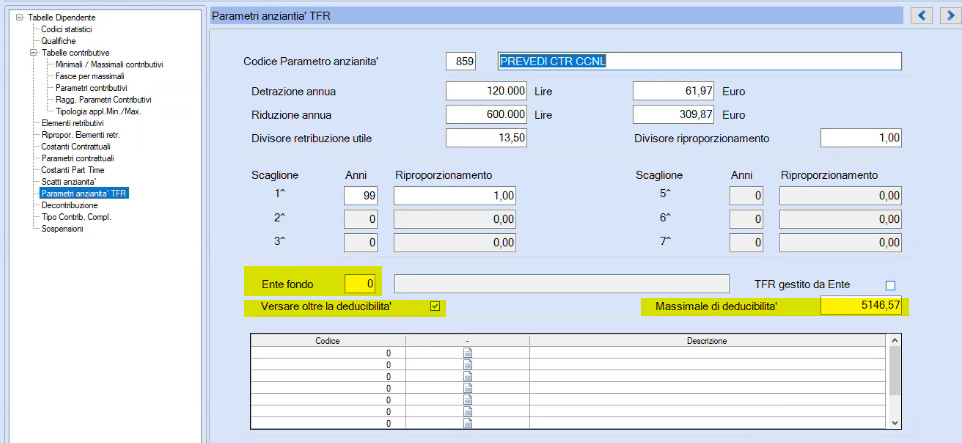Click PREVEDI CTR CCNL description field
Viewport: 962px width, 443px height.
[x=699, y=61]
